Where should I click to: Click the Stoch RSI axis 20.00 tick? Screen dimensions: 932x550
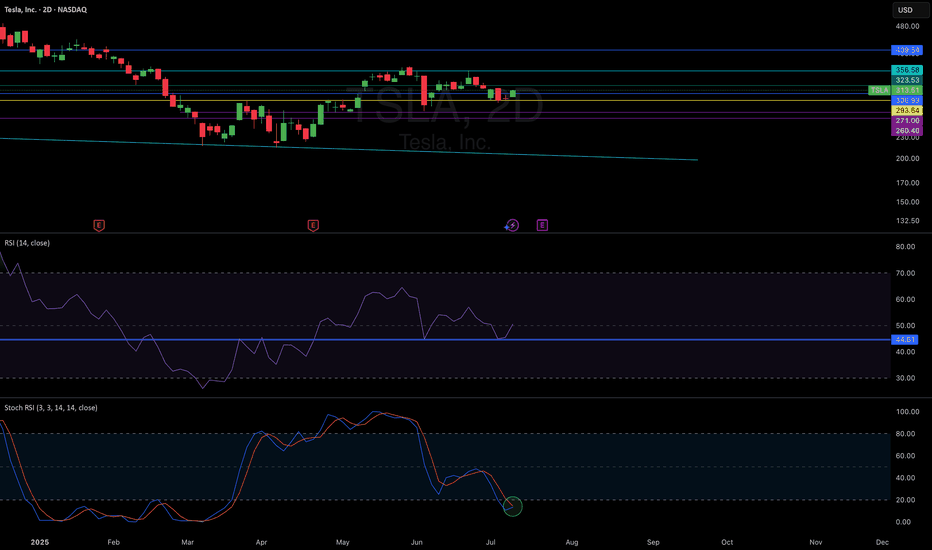coord(903,500)
